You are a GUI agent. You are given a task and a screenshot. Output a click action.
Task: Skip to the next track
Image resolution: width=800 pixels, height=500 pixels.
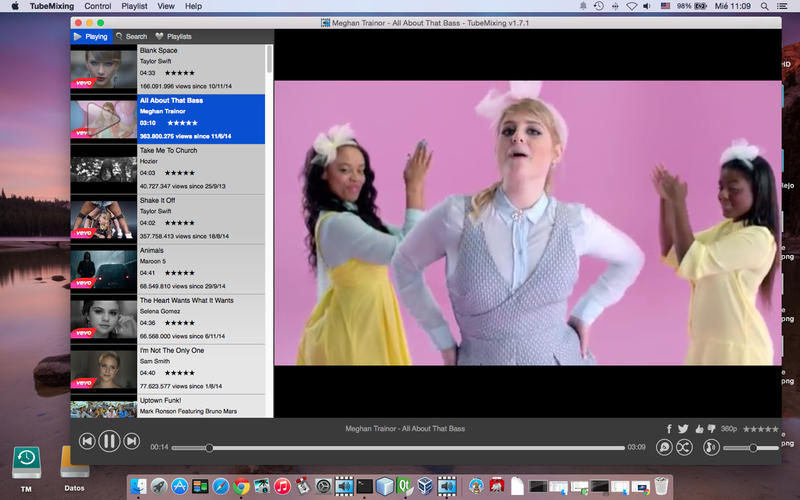tap(131, 441)
